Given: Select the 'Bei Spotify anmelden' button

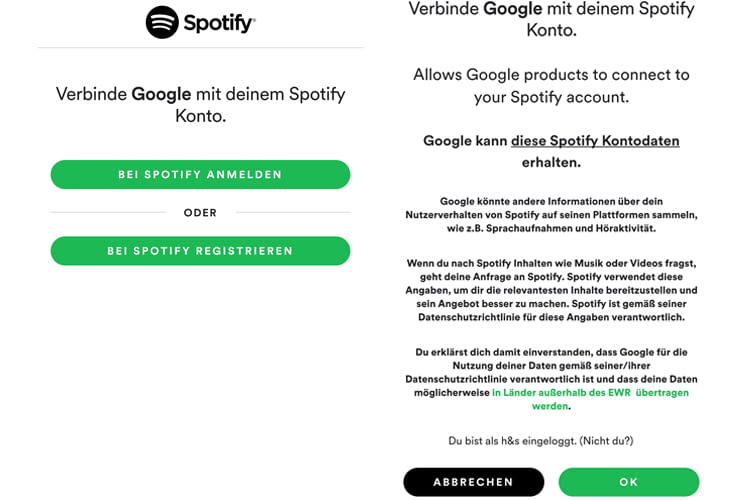Looking at the screenshot, I should point(200,175).
